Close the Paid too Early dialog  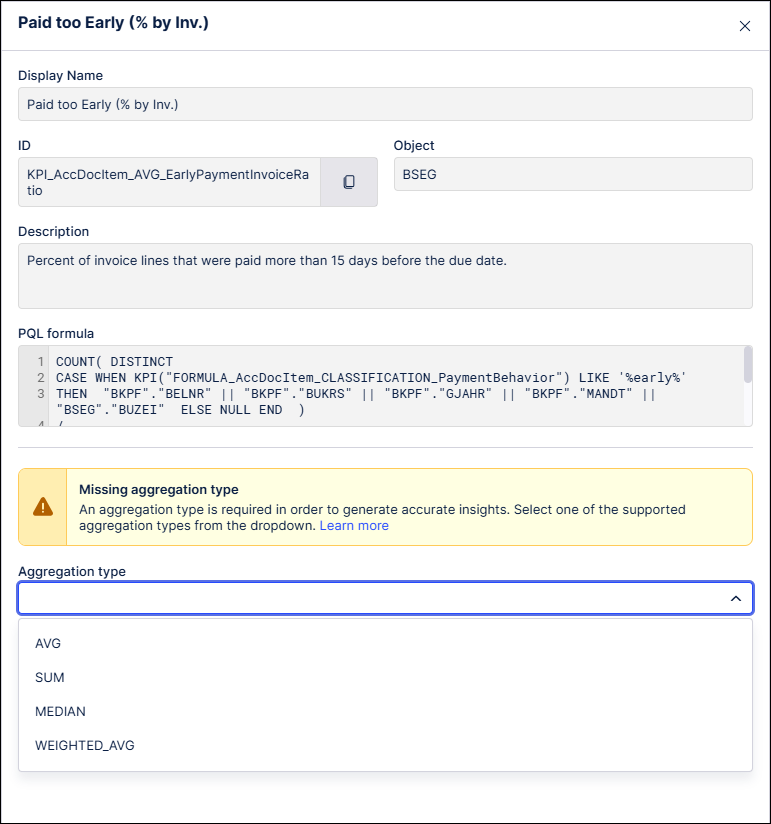[744, 26]
